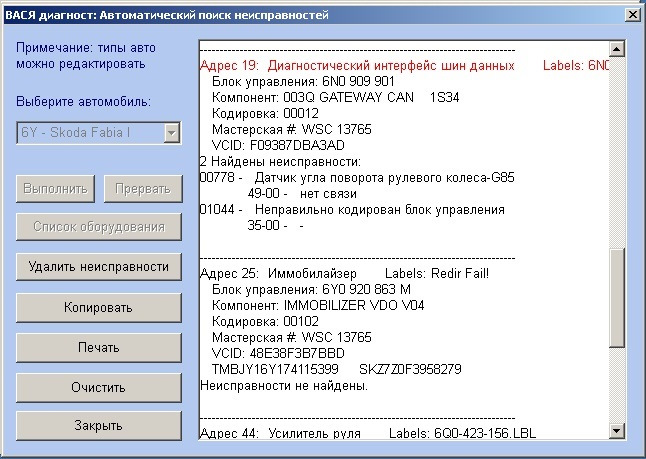The image size is (646, 459).
Task: Click the Закрыть button
Action: 98,426
